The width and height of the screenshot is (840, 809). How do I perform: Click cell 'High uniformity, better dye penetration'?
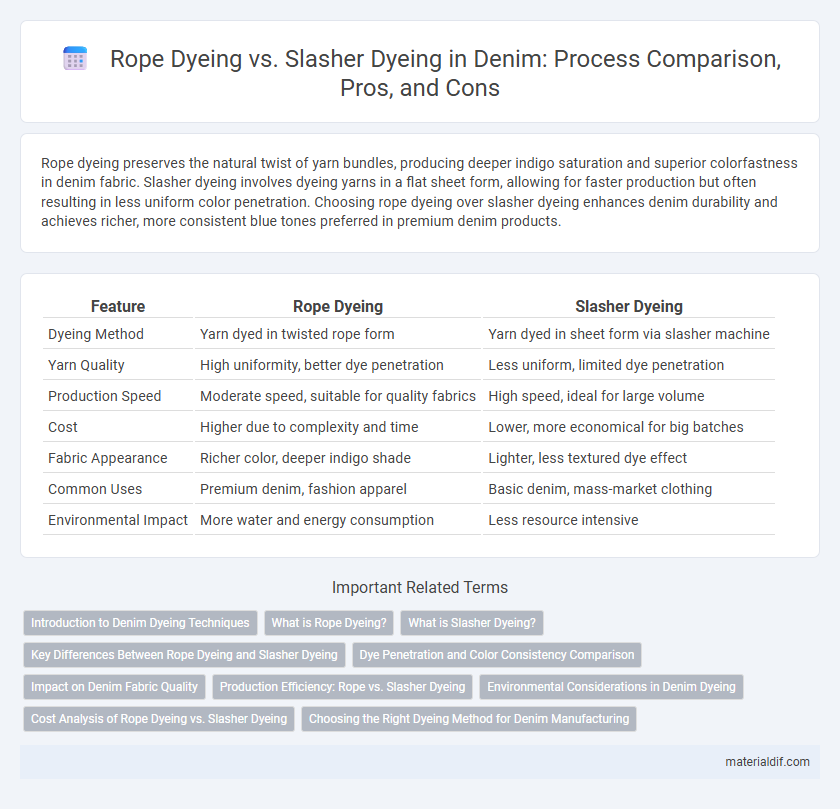pos(321,365)
